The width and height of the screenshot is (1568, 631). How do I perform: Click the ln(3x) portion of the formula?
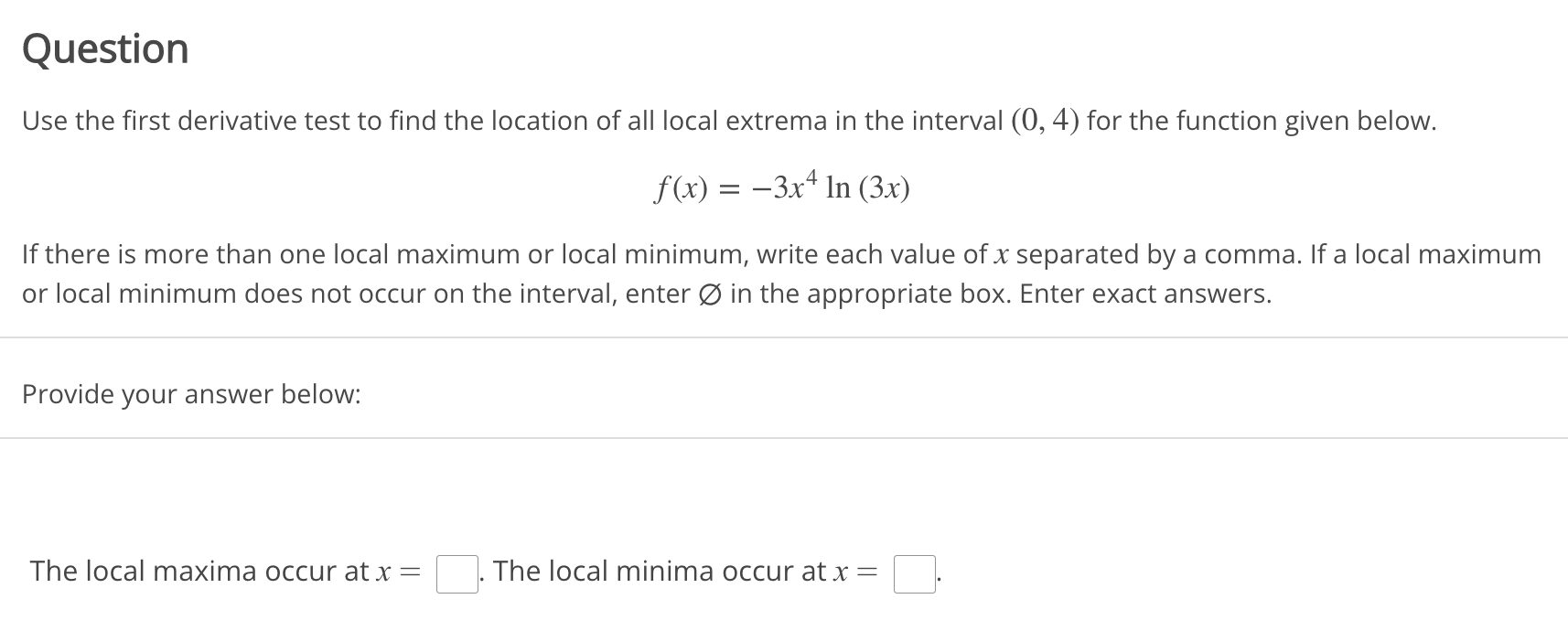pyautogui.click(x=869, y=189)
